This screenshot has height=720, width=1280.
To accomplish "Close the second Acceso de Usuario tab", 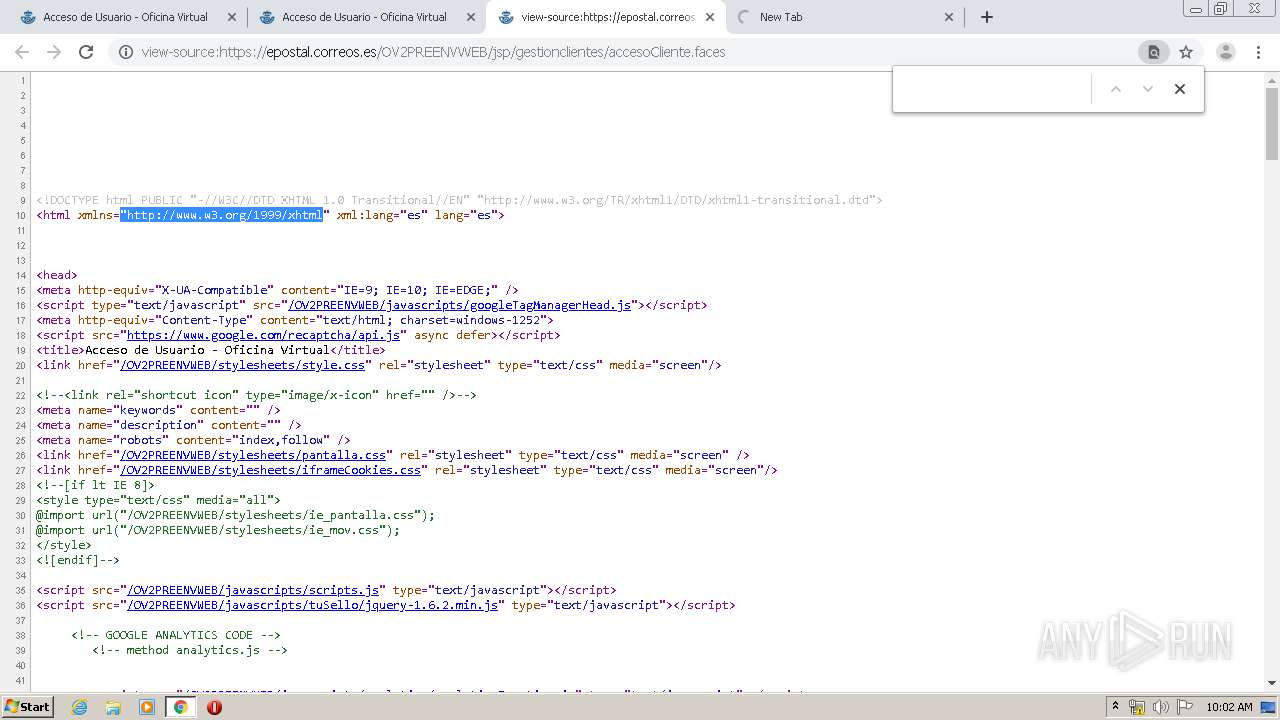I will (x=471, y=17).
